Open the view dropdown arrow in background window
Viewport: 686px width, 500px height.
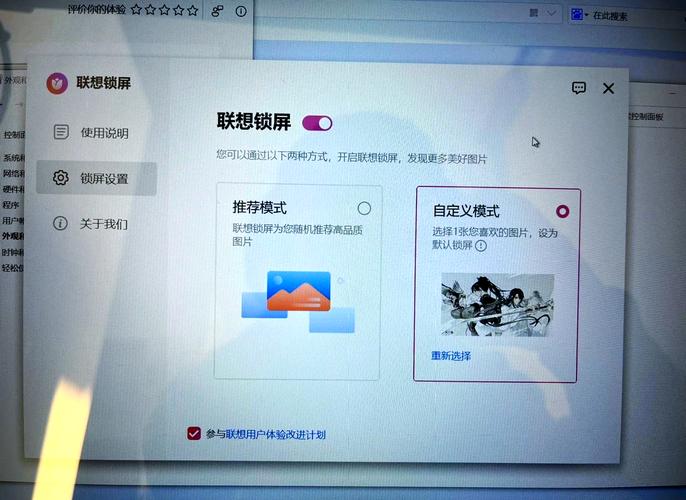(552, 14)
